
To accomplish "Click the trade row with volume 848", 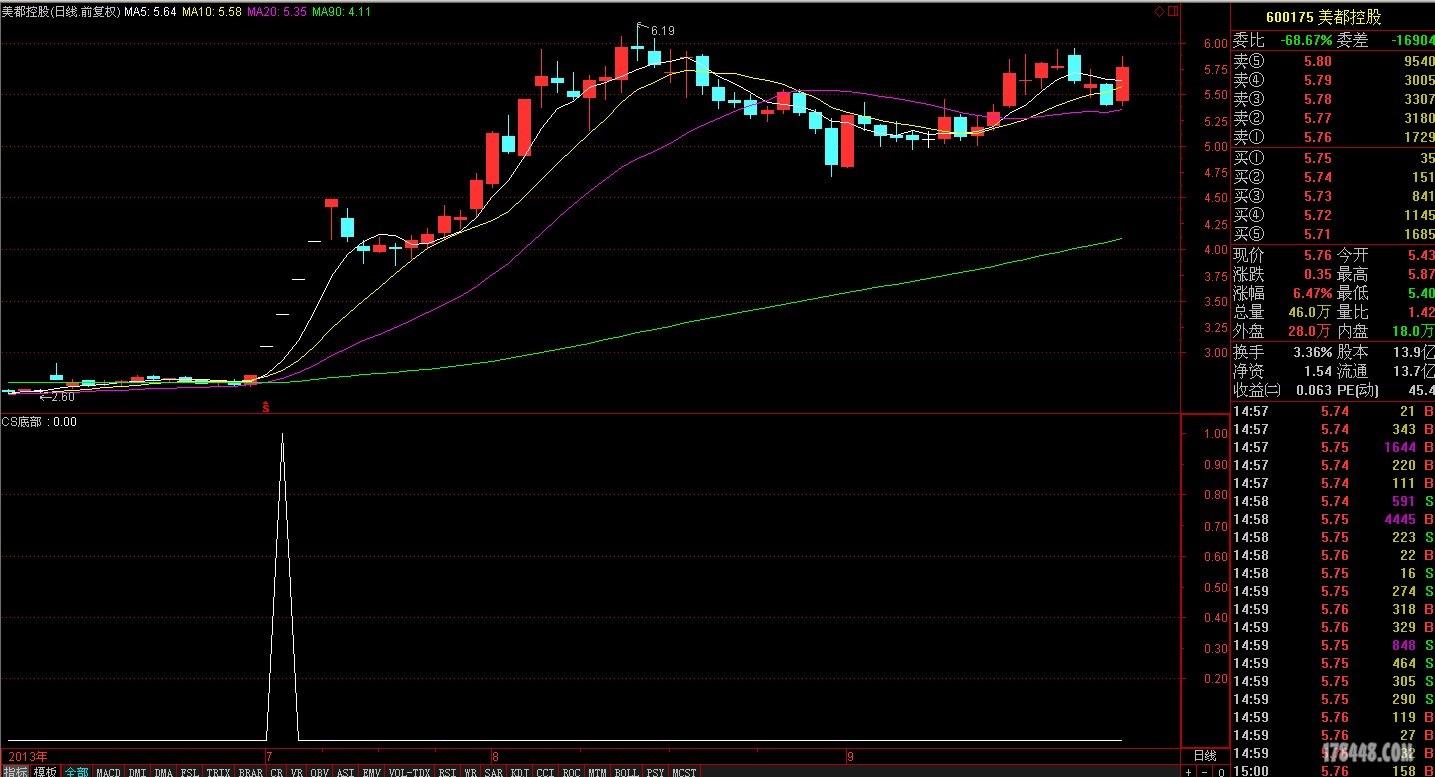I will pyautogui.click(x=1332, y=645).
